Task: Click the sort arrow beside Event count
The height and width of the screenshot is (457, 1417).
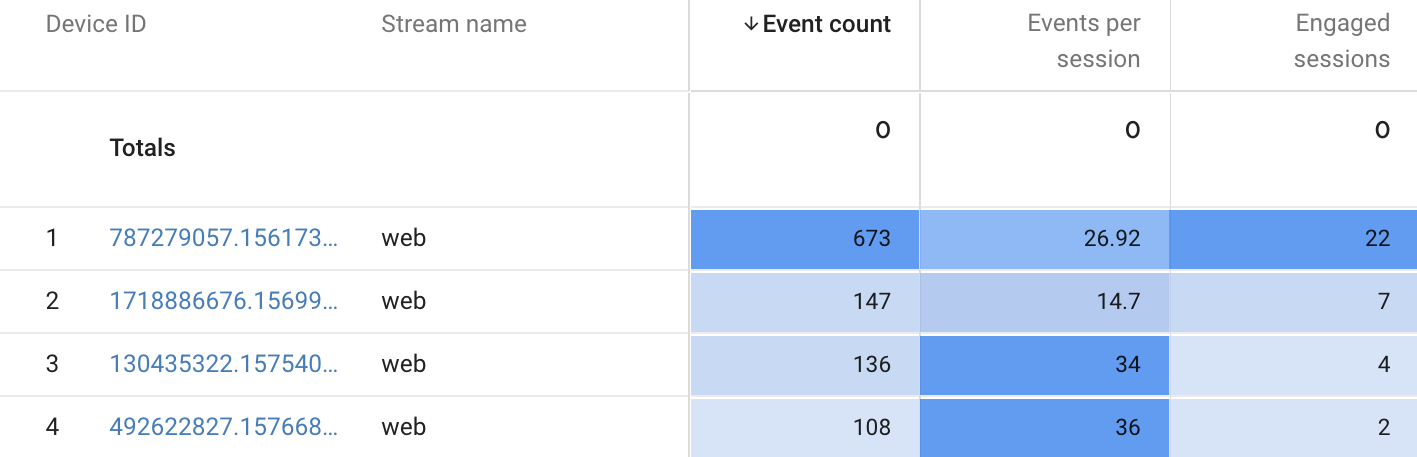Action: pos(750,25)
